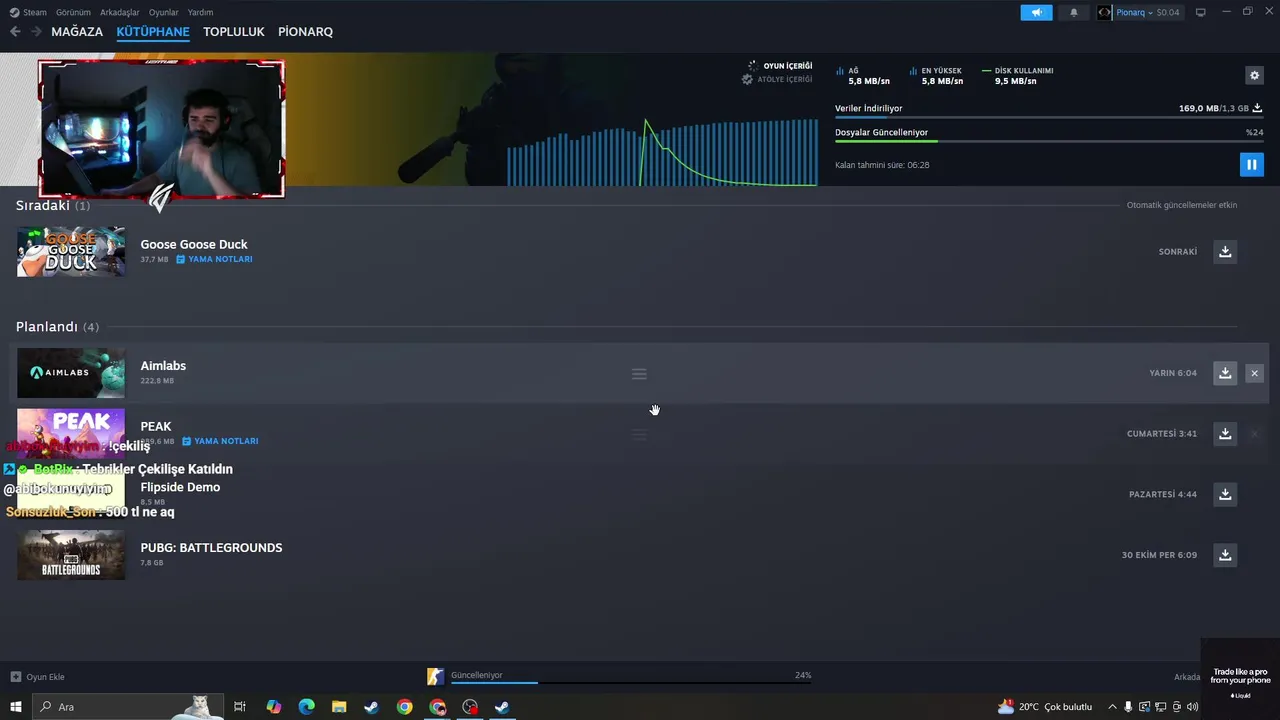Click the updating game icon in the status bar

coord(435,677)
